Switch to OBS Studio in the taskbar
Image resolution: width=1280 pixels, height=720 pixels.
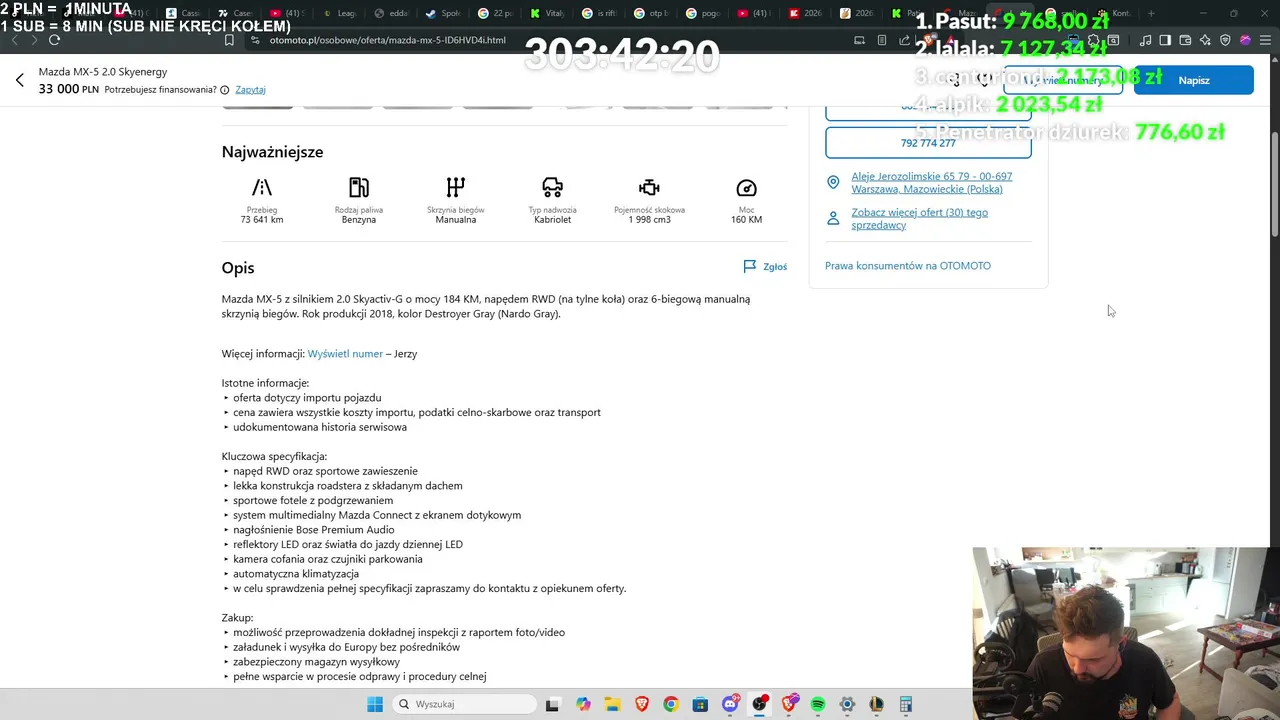pyautogui.click(x=759, y=704)
